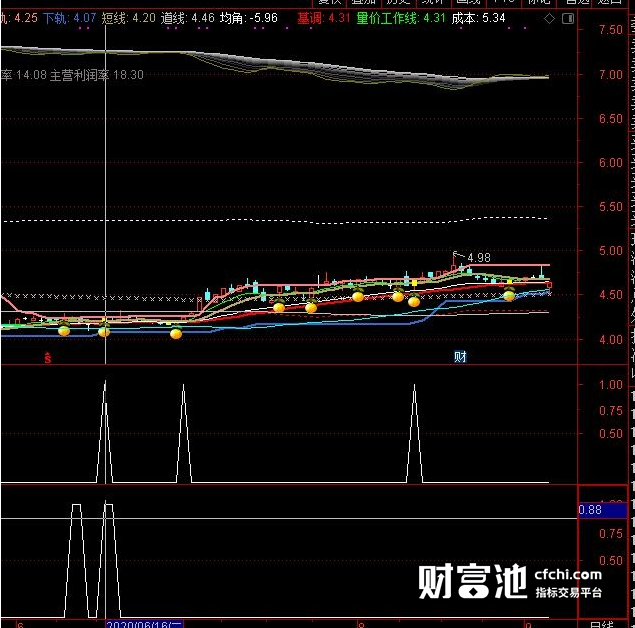Click the 主营利润率 18.30 text
635x628 pixels.
[96, 75]
